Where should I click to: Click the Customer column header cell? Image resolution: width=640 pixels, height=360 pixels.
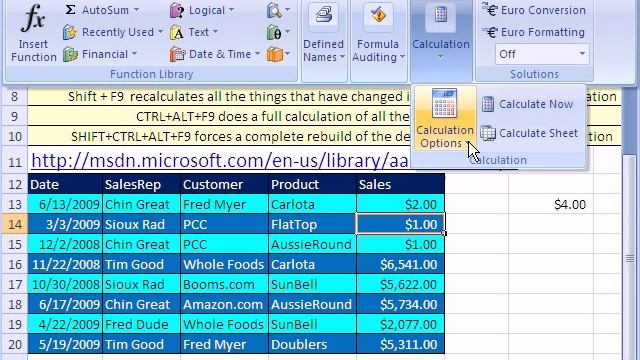(224, 184)
